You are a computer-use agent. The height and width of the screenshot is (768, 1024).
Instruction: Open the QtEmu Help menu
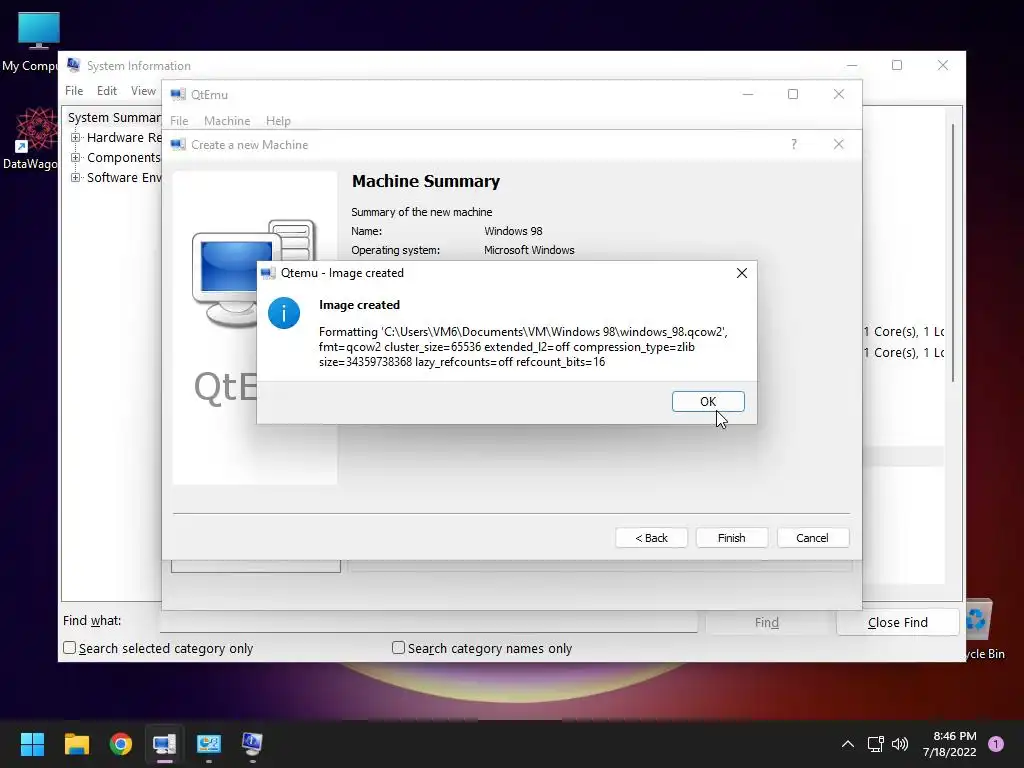point(278,121)
